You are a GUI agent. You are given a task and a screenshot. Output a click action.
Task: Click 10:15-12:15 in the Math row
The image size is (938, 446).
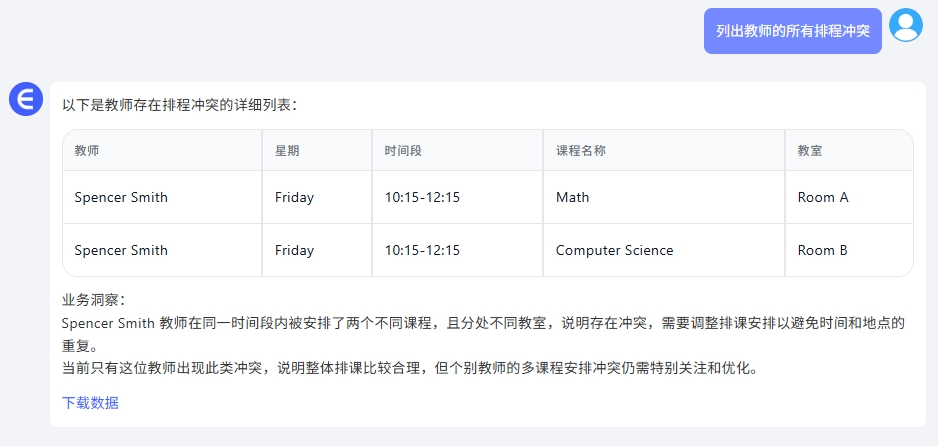[422, 197]
